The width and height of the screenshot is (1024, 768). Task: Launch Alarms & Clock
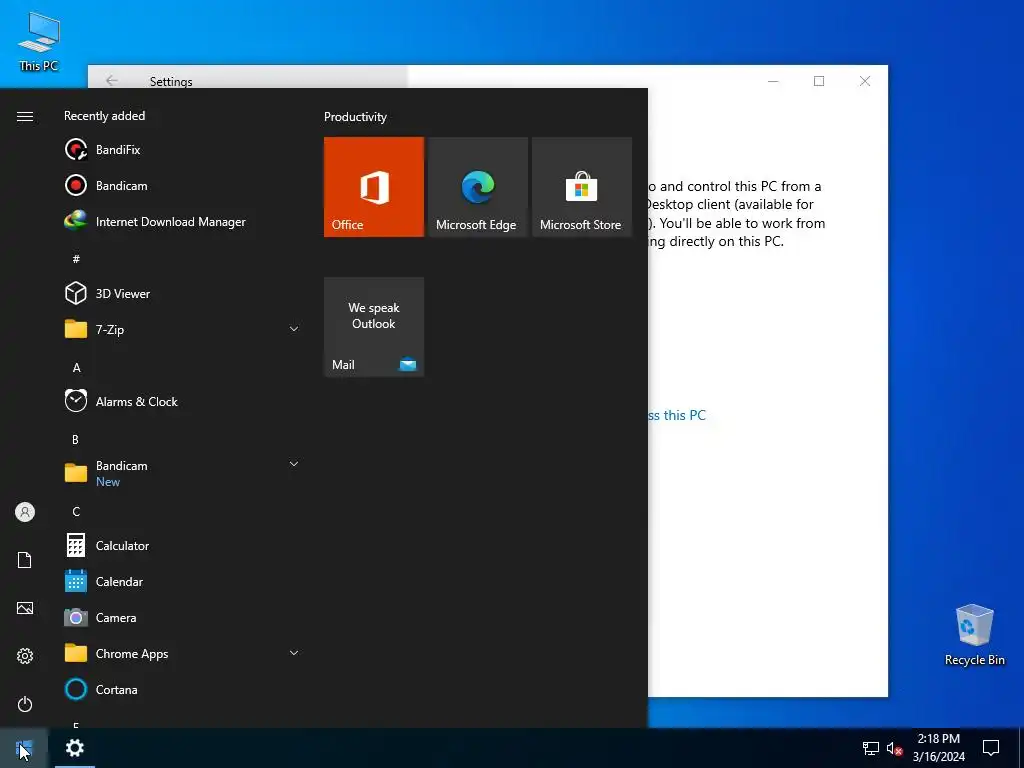pos(183,402)
